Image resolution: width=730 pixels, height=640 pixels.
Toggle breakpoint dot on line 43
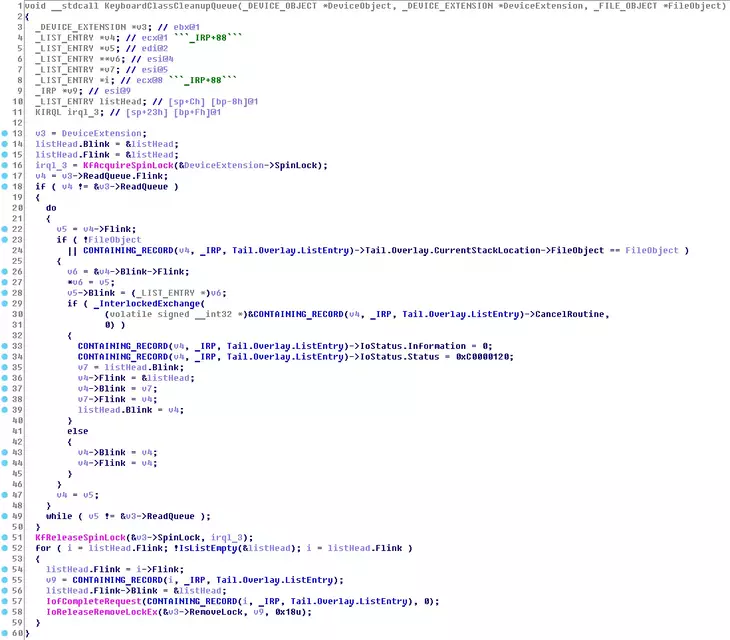pyautogui.click(x=5, y=452)
